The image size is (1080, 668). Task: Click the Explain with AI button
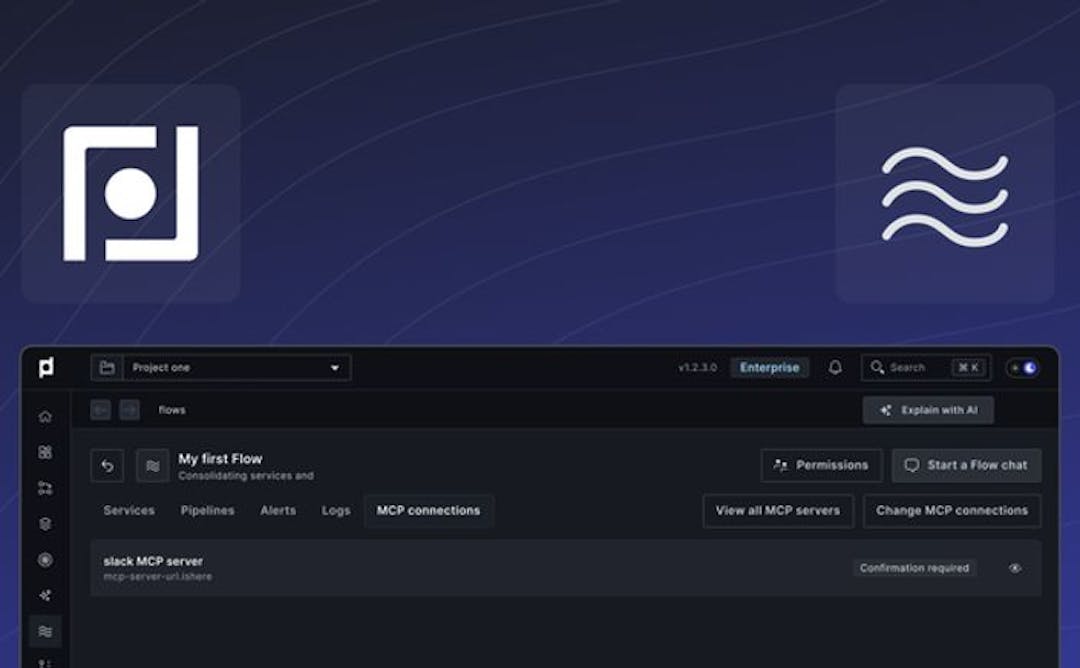tap(928, 410)
